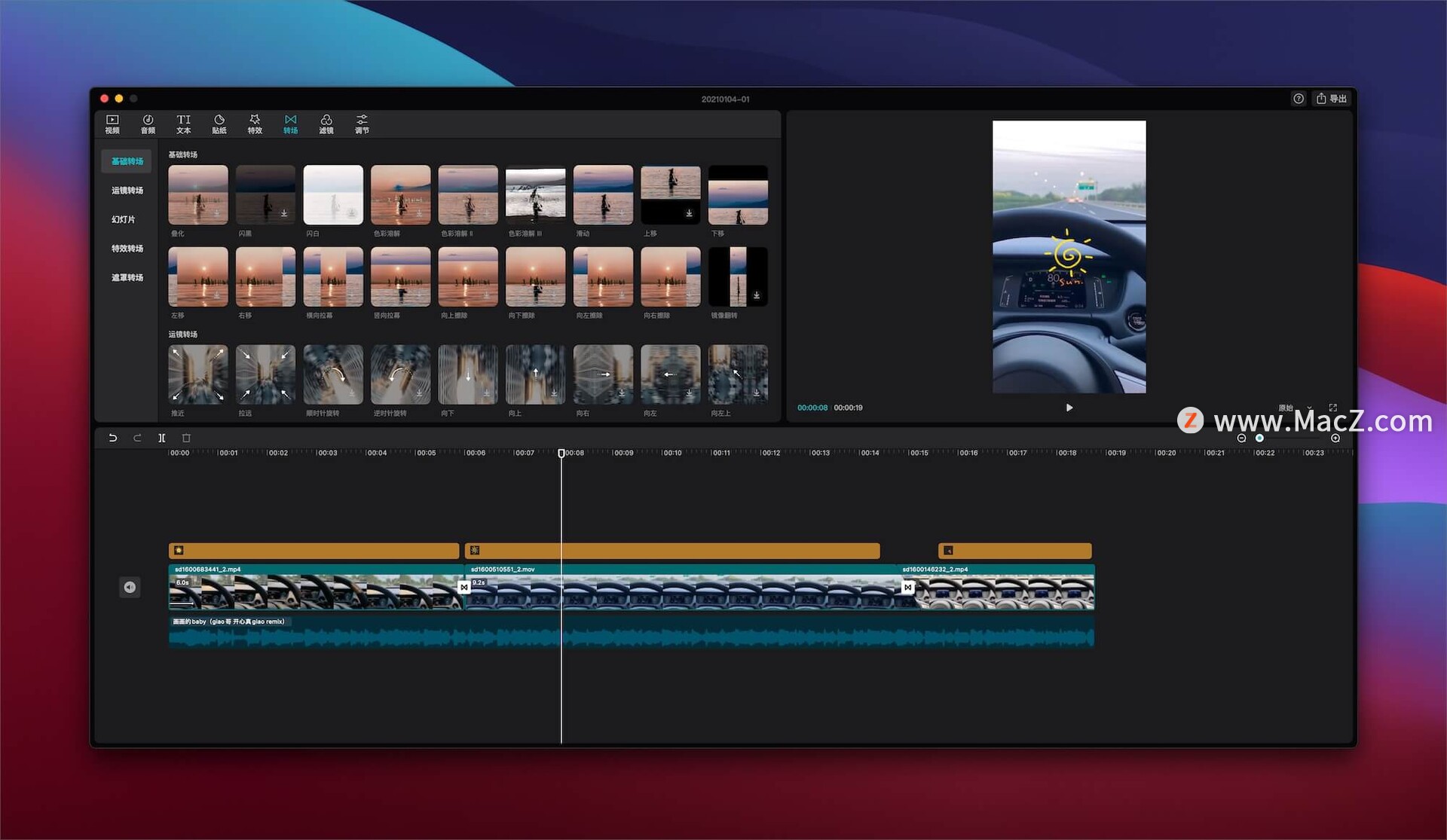The image size is (1447, 840).
Task: Select 遮罩转场 category in sidebar
Action: pyautogui.click(x=127, y=278)
